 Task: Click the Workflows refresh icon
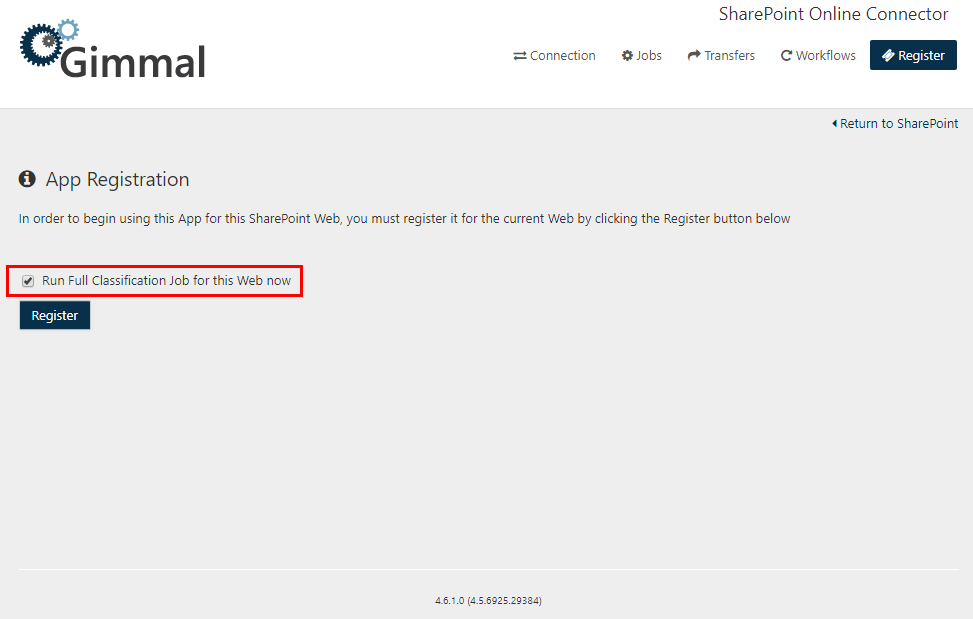pos(786,56)
